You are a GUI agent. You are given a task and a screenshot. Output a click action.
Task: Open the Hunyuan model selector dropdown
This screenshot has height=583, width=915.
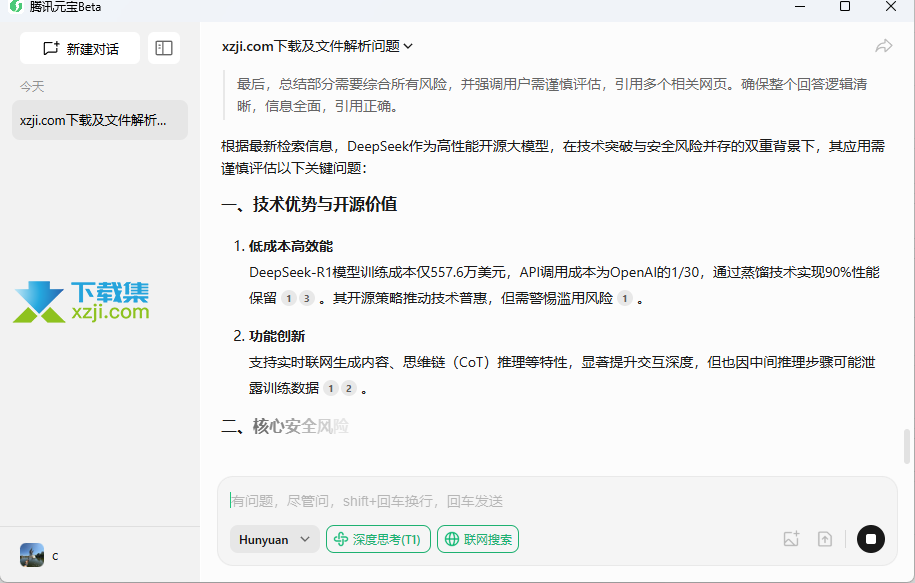[x=274, y=539]
